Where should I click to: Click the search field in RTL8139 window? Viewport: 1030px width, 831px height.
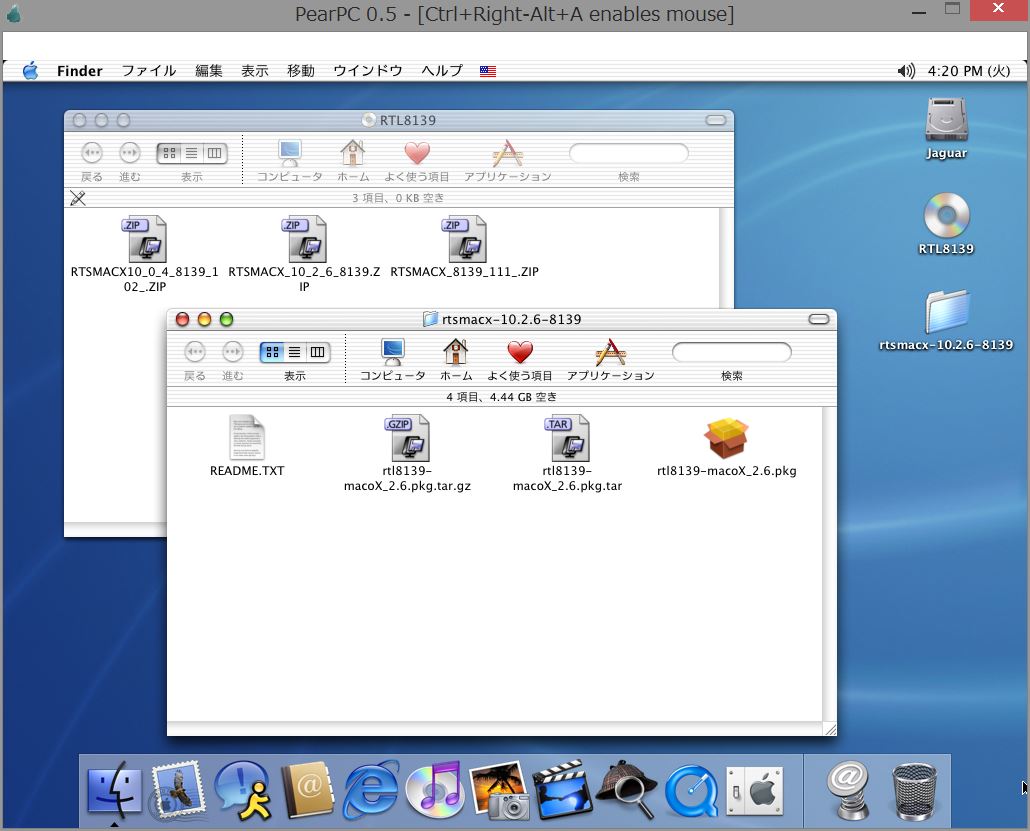click(629, 154)
